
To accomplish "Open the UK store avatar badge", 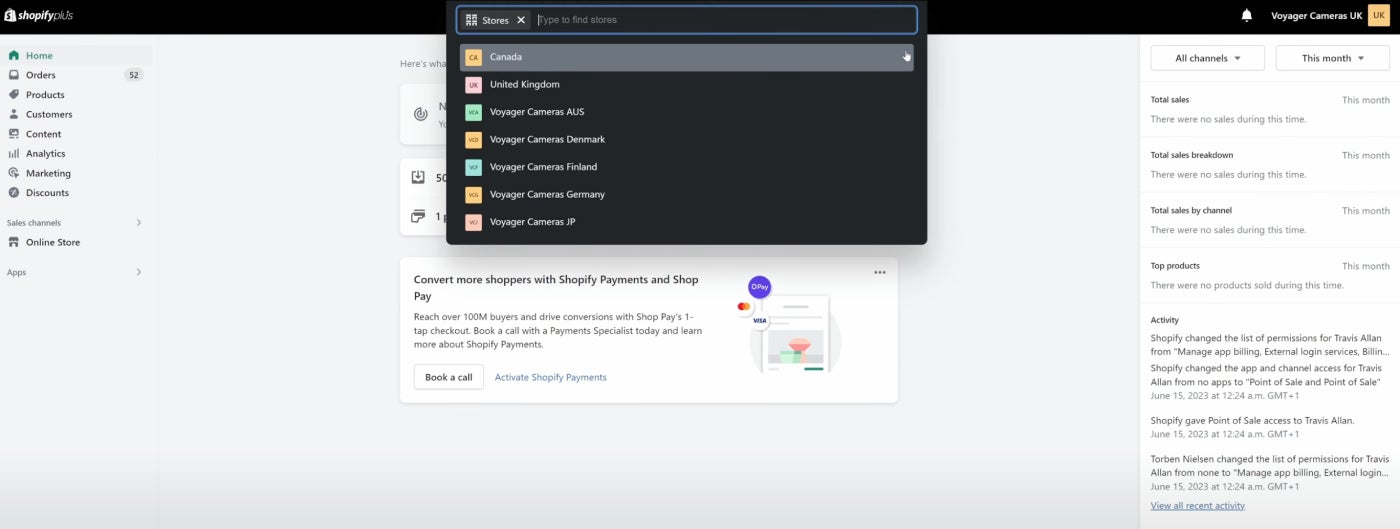I will coord(1379,15).
